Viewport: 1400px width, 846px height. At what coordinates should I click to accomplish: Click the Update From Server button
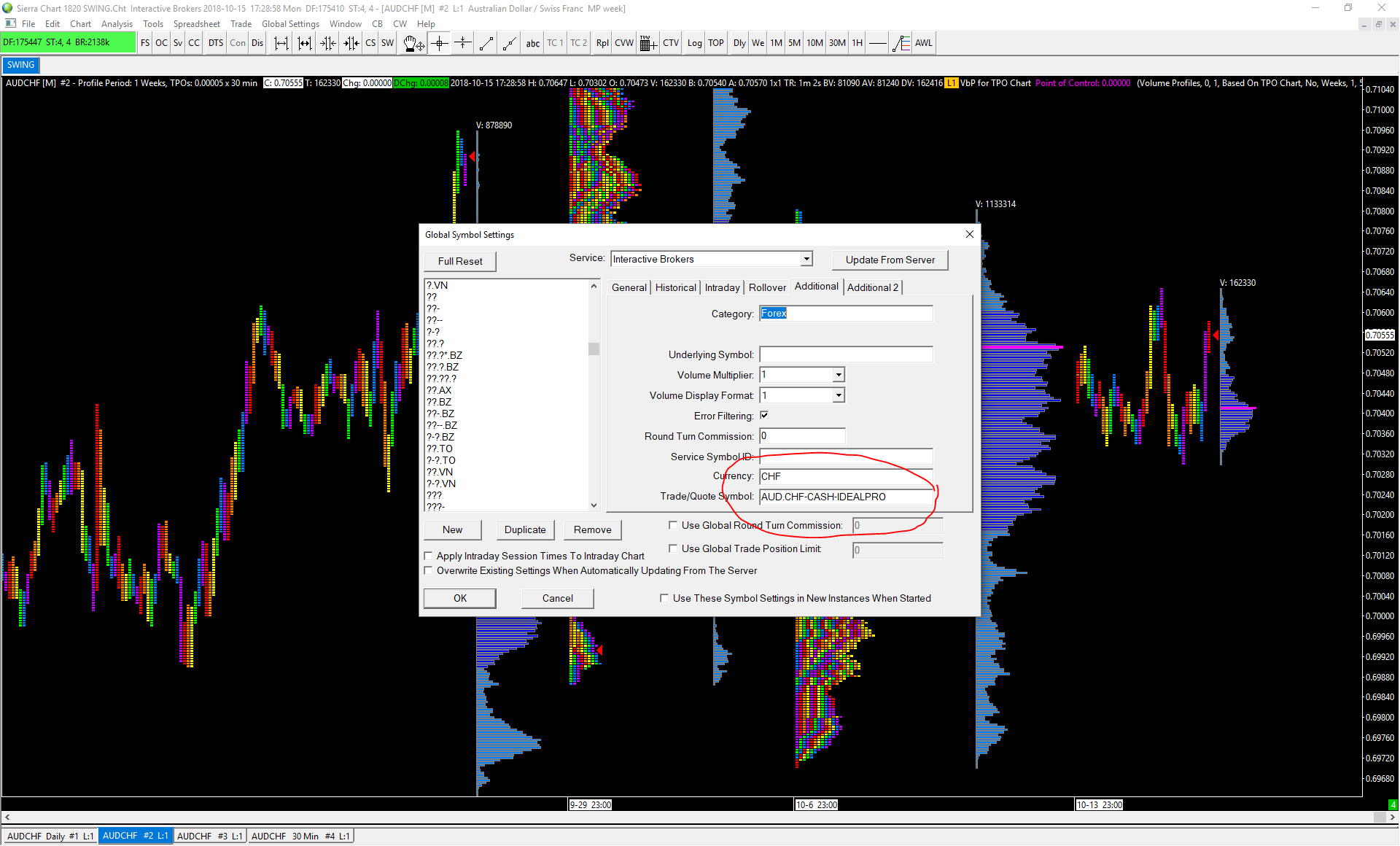[890, 260]
